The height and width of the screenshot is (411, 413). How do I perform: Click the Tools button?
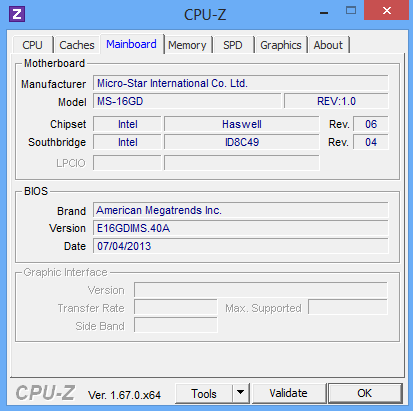(x=204, y=394)
